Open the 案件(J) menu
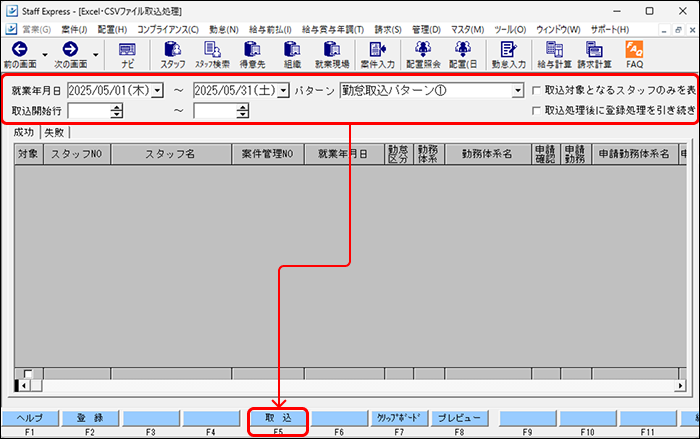Image resolution: width=700 pixels, height=439 pixels. (74, 29)
